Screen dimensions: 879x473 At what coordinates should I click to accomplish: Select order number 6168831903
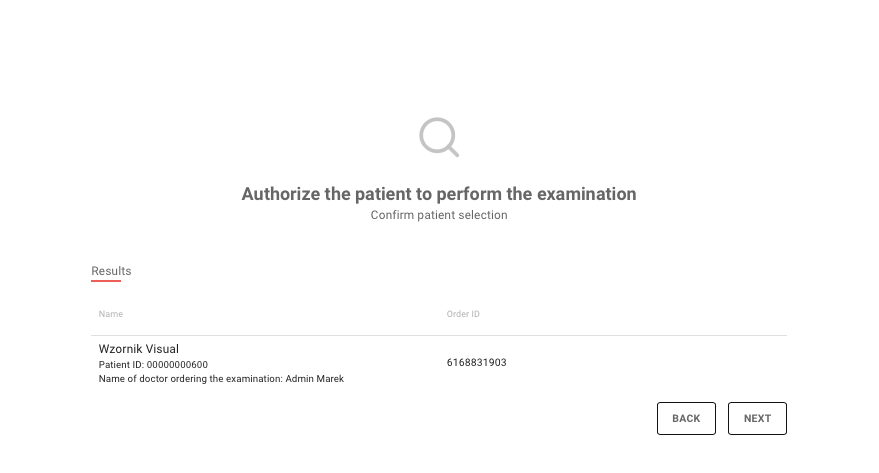(476, 363)
